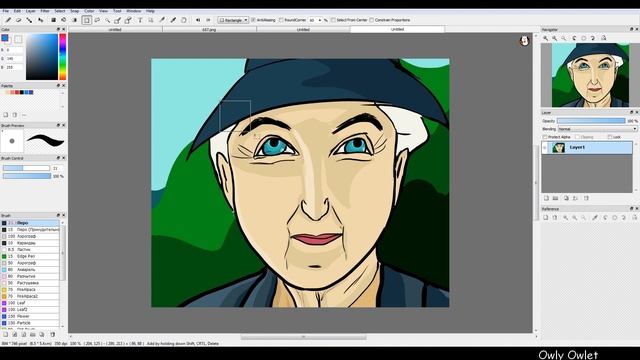Float the Color panel
This screenshot has width=640, height=360.
click(x=58, y=29)
